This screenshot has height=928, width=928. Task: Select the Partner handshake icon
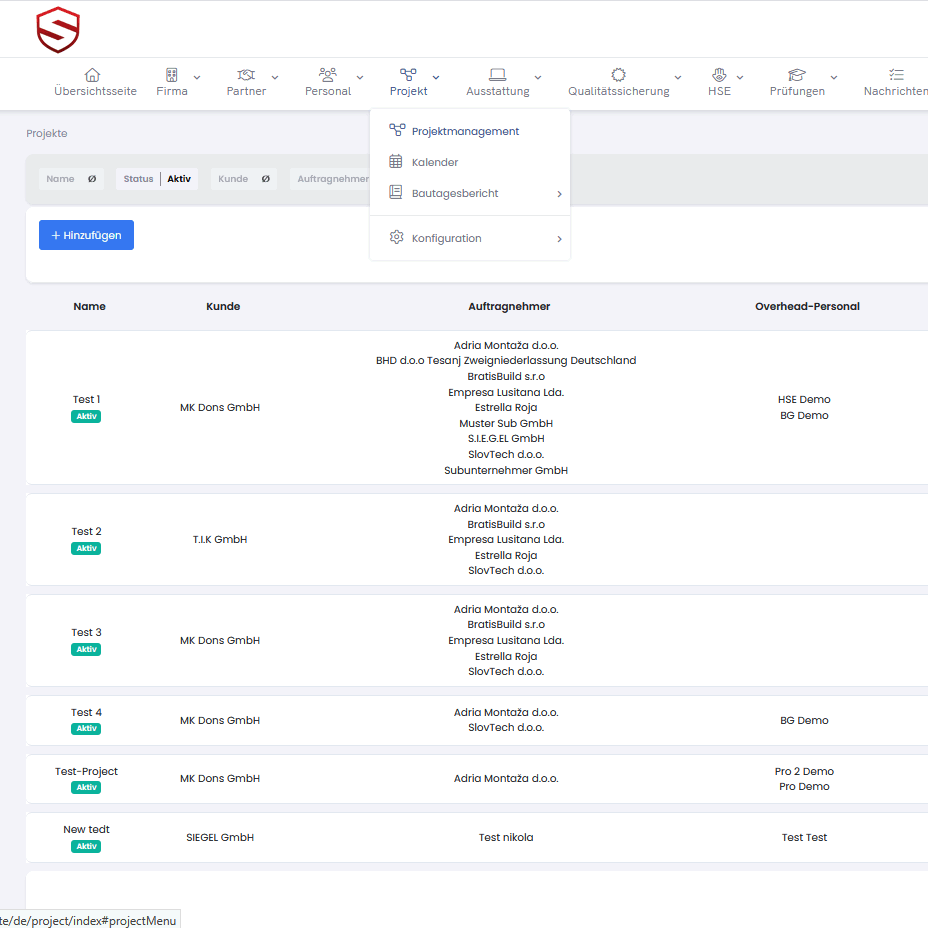point(246,75)
